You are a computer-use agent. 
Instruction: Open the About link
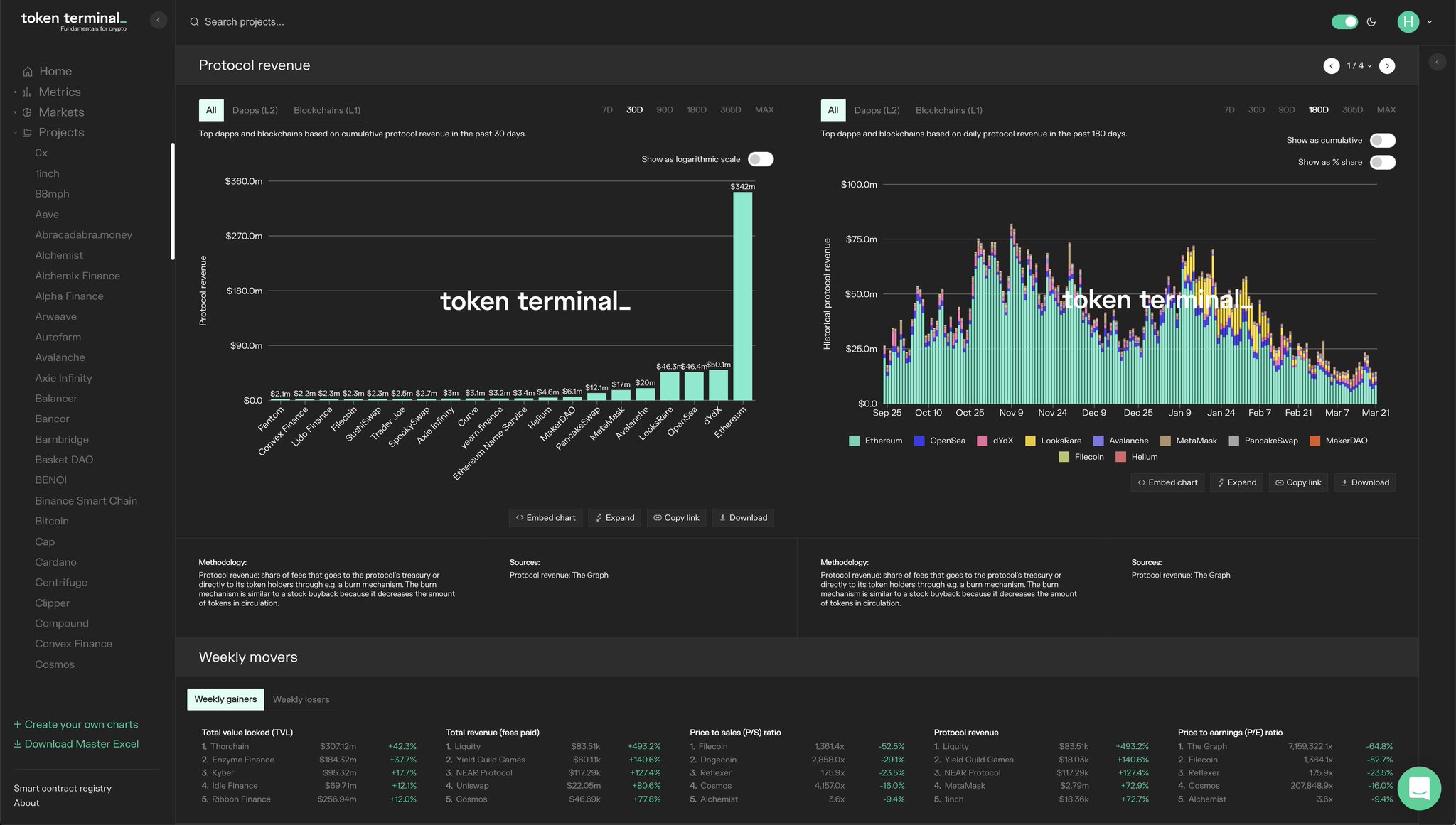26,803
